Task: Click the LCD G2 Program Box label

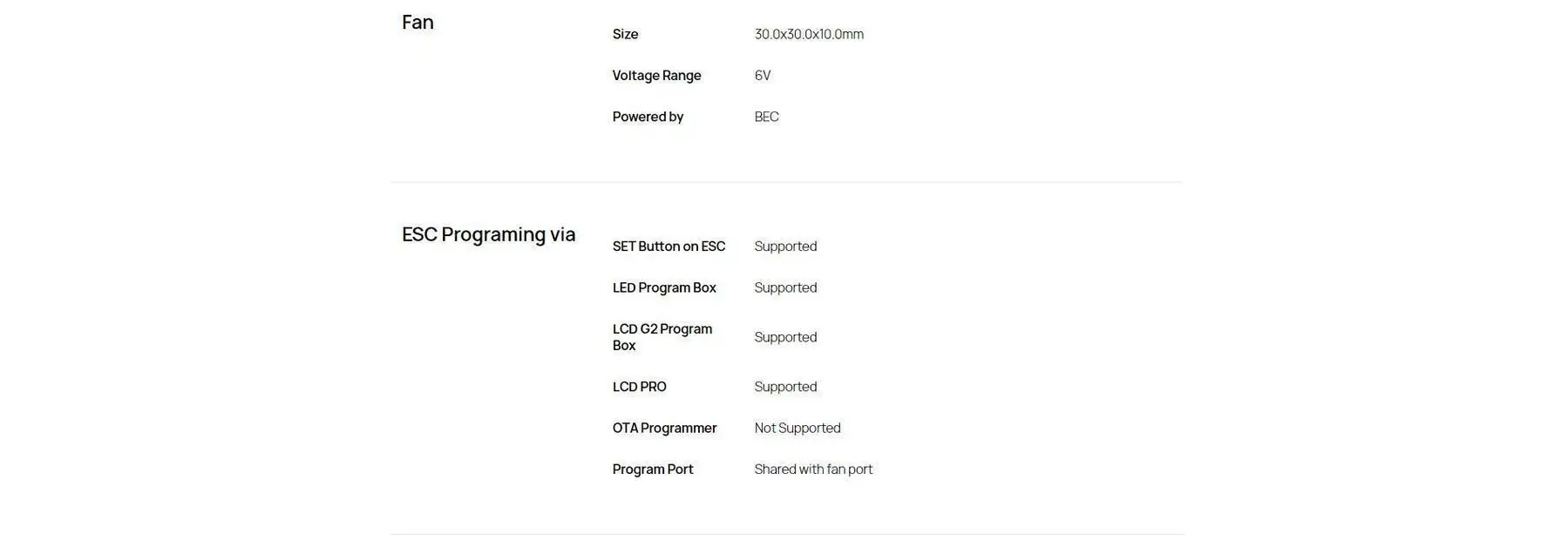Action: [x=662, y=337]
